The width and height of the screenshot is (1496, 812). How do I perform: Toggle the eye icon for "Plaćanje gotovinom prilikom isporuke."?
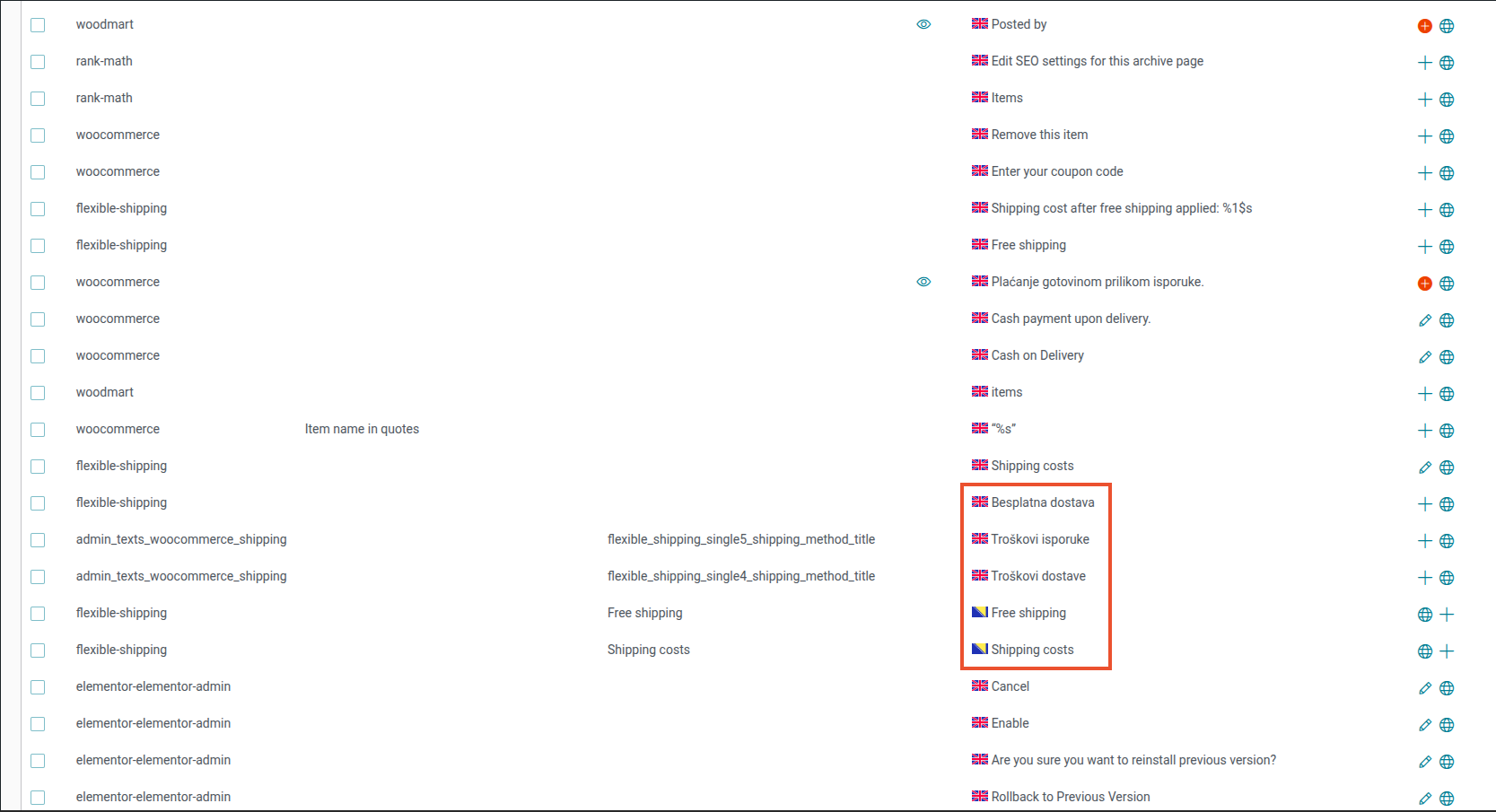pyautogui.click(x=923, y=282)
